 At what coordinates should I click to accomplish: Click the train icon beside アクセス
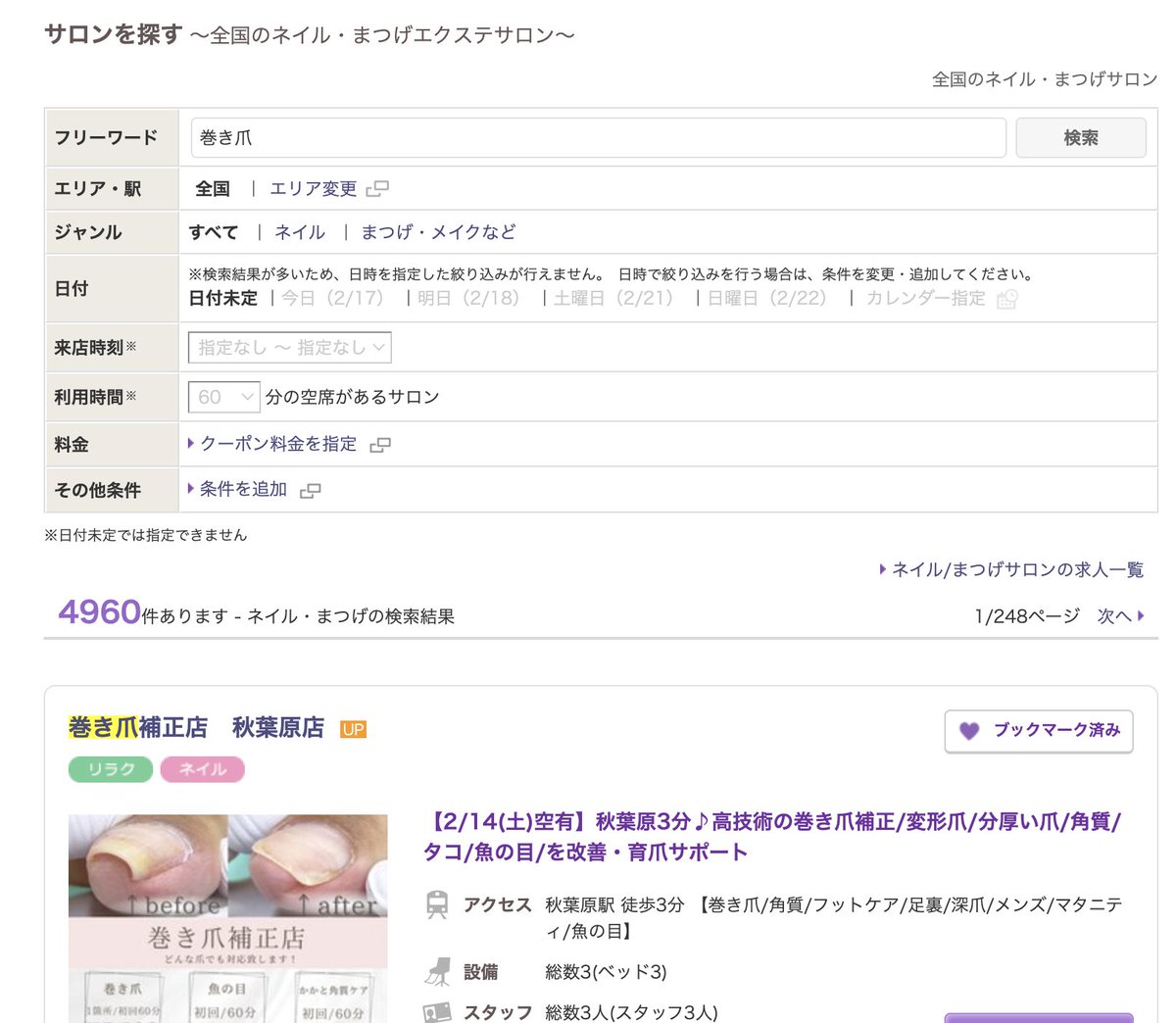point(437,904)
